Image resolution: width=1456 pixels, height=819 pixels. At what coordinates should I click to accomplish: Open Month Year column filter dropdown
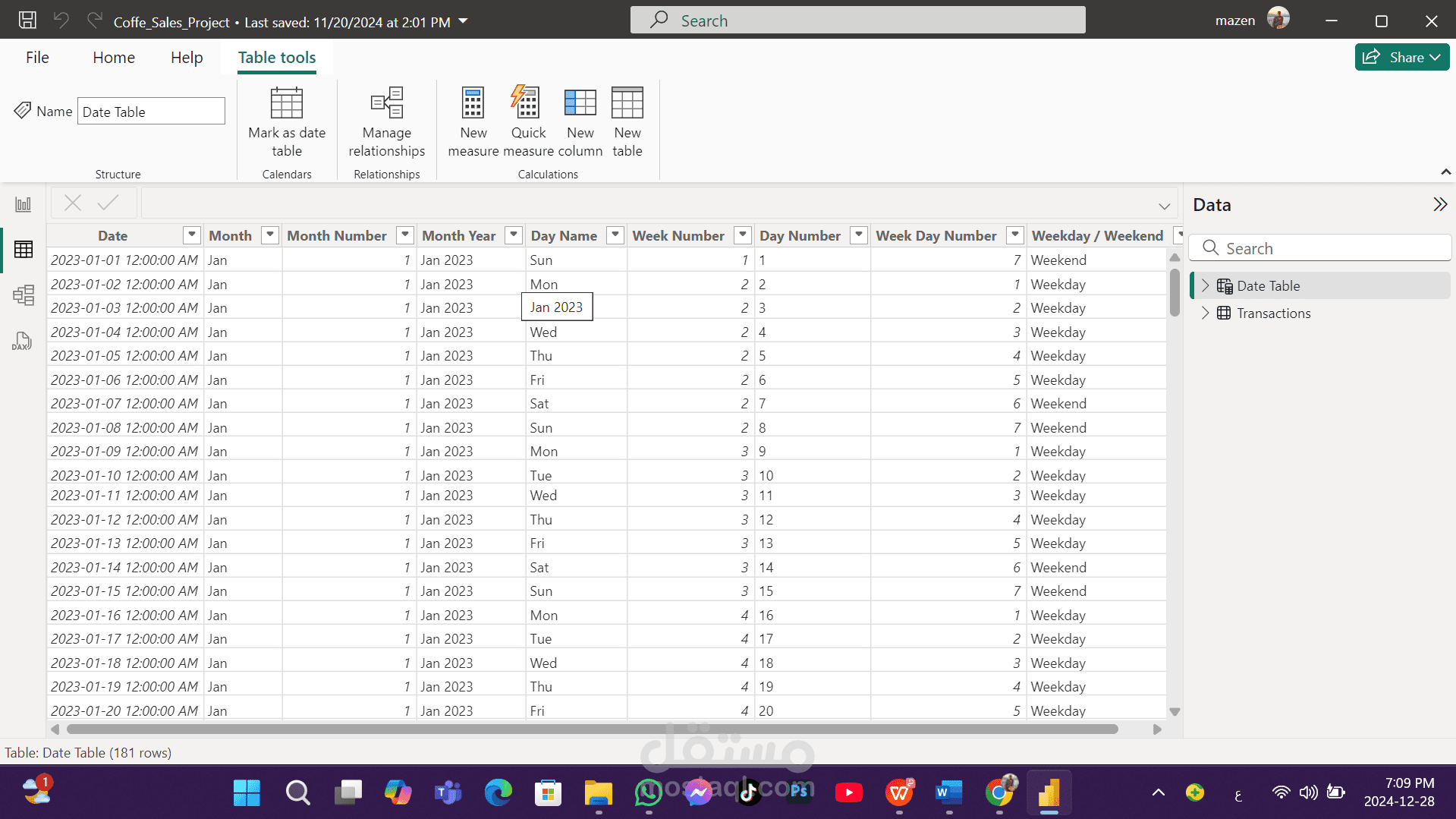[514, 235]
